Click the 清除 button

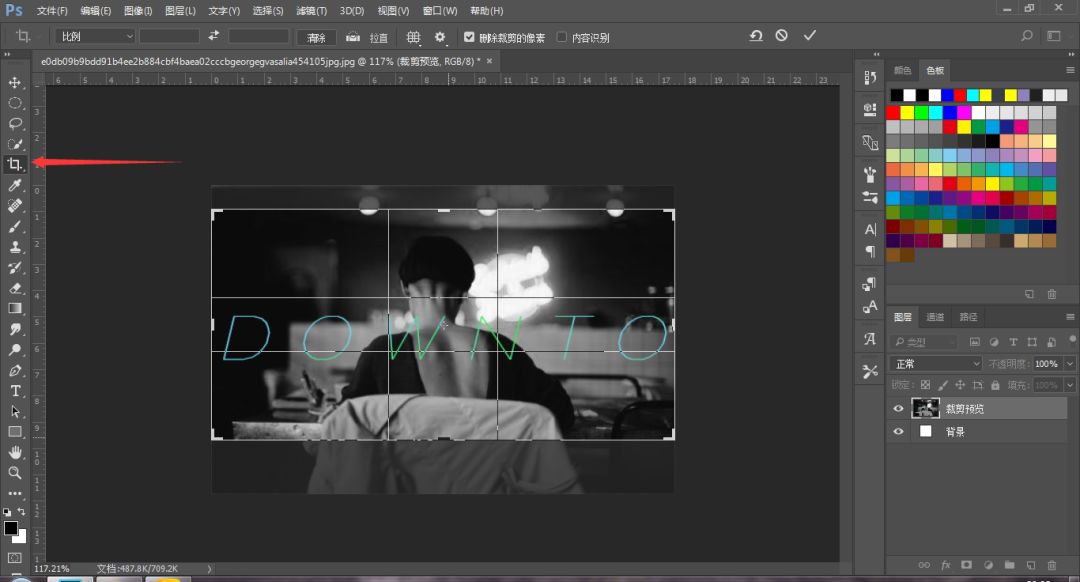[x=316, y=37]
